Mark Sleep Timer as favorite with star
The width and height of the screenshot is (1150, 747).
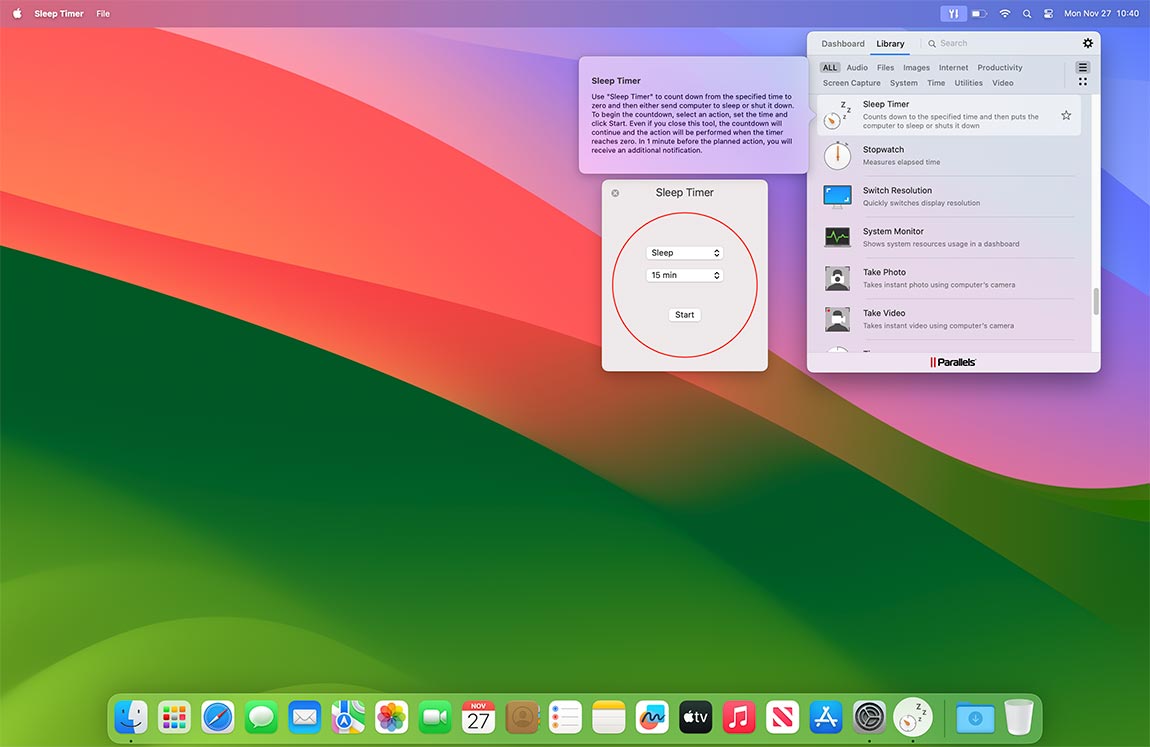[1066, 115]
